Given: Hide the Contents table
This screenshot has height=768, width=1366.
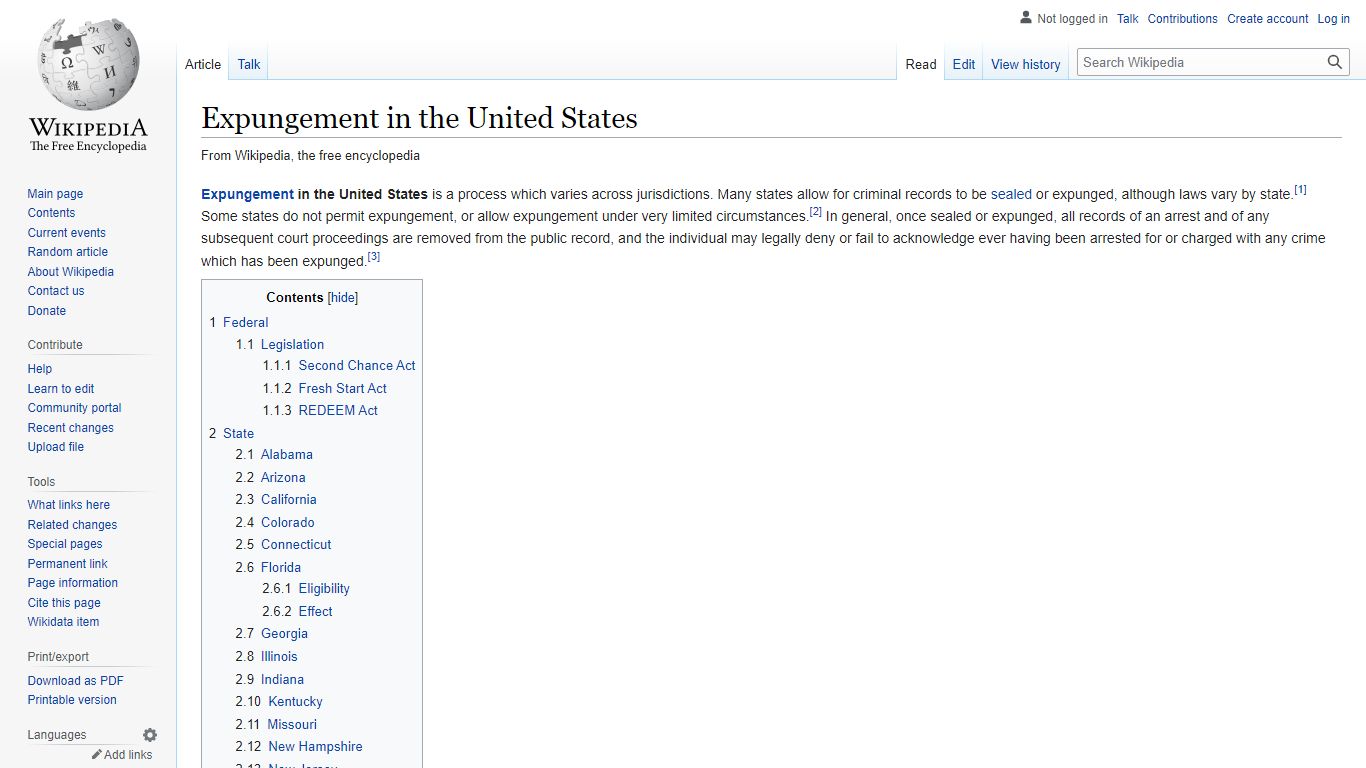Looking at the screenshot, I should (x=343, y=297).
